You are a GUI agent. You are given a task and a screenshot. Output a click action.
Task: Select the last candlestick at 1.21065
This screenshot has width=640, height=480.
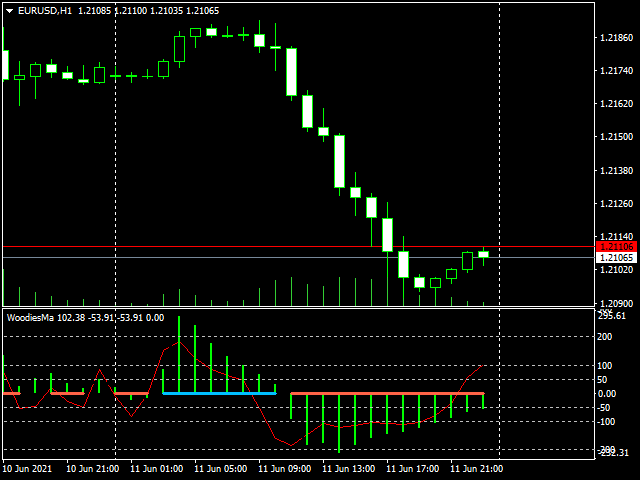484,255
